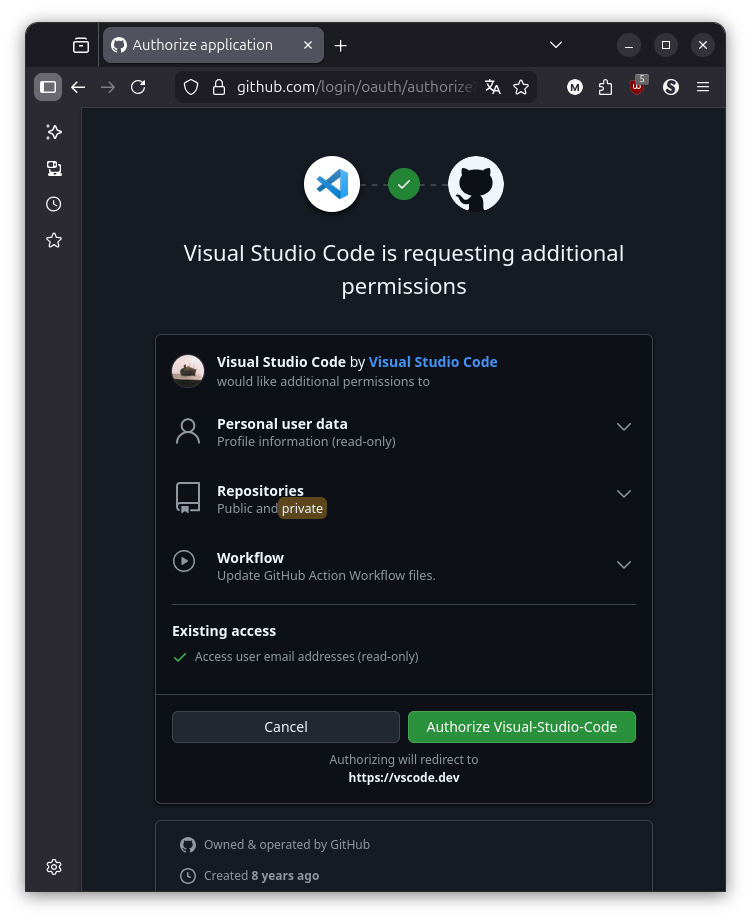Open the Visual Studio Code author link
Image resolution: width=751 pixels, height=920 pixels.
tap(433, 362)
